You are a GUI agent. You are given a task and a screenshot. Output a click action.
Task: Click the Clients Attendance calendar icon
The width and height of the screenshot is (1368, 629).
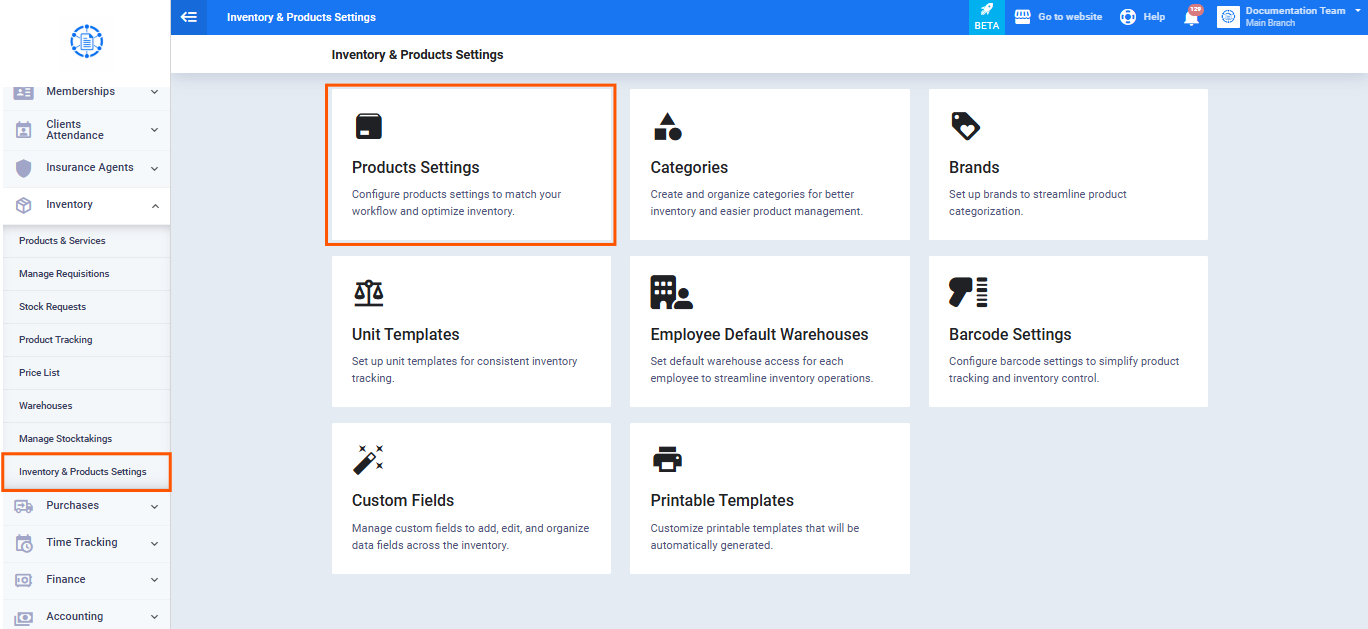tap(24, 130)
